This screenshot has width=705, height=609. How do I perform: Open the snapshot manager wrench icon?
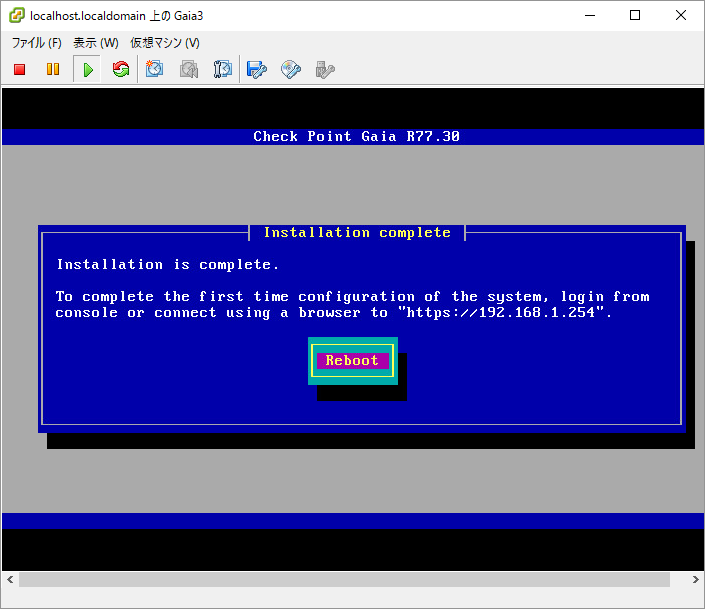[x=223, y=69]
